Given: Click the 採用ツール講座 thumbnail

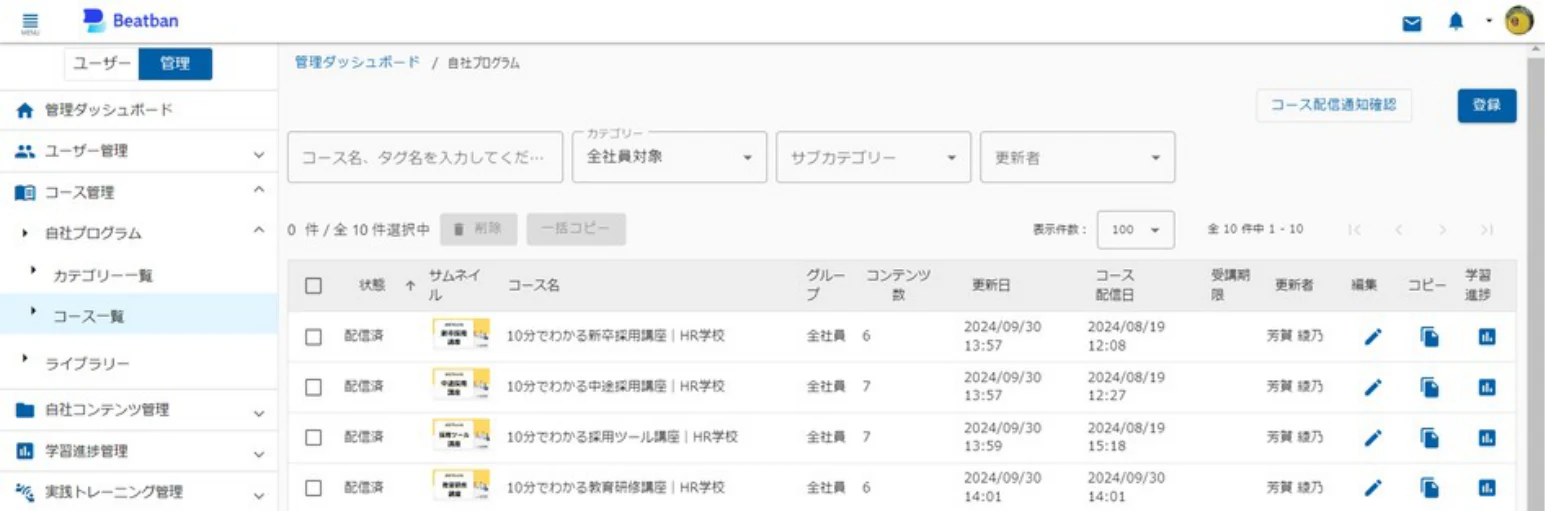Looking at the screenshot, I should pos(461,436).
